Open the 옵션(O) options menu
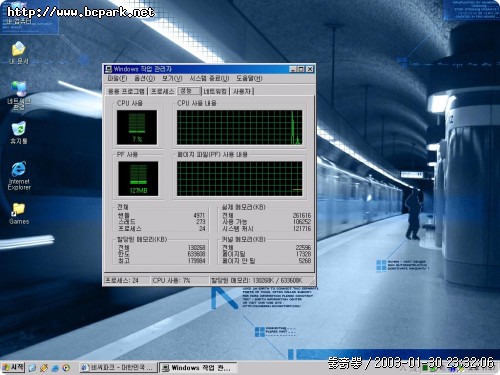Image resolution: width=500 pixels, height=375 pixels. 144,79
